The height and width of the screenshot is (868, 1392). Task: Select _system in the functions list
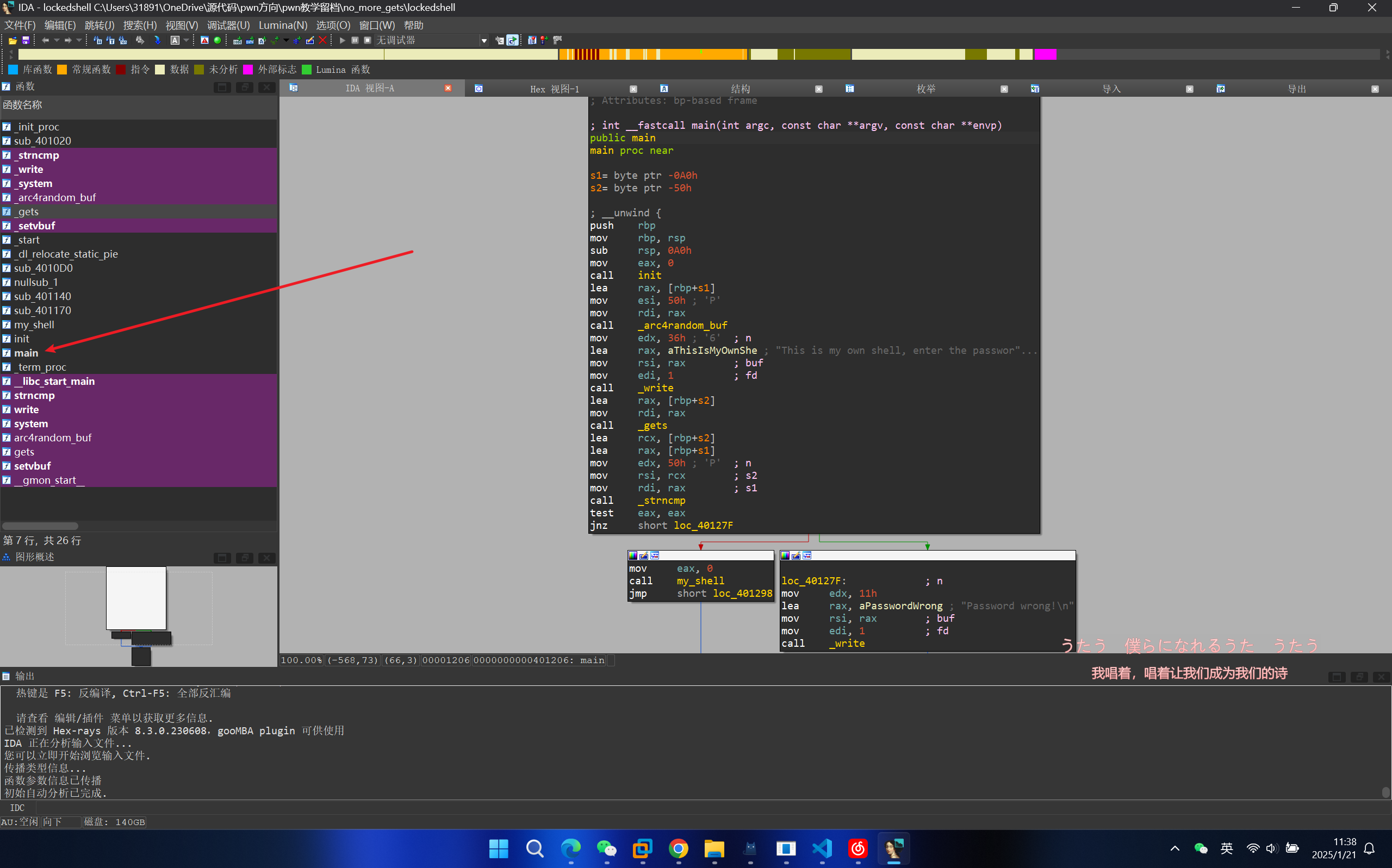pyautogui.click(x=139, y=184)
